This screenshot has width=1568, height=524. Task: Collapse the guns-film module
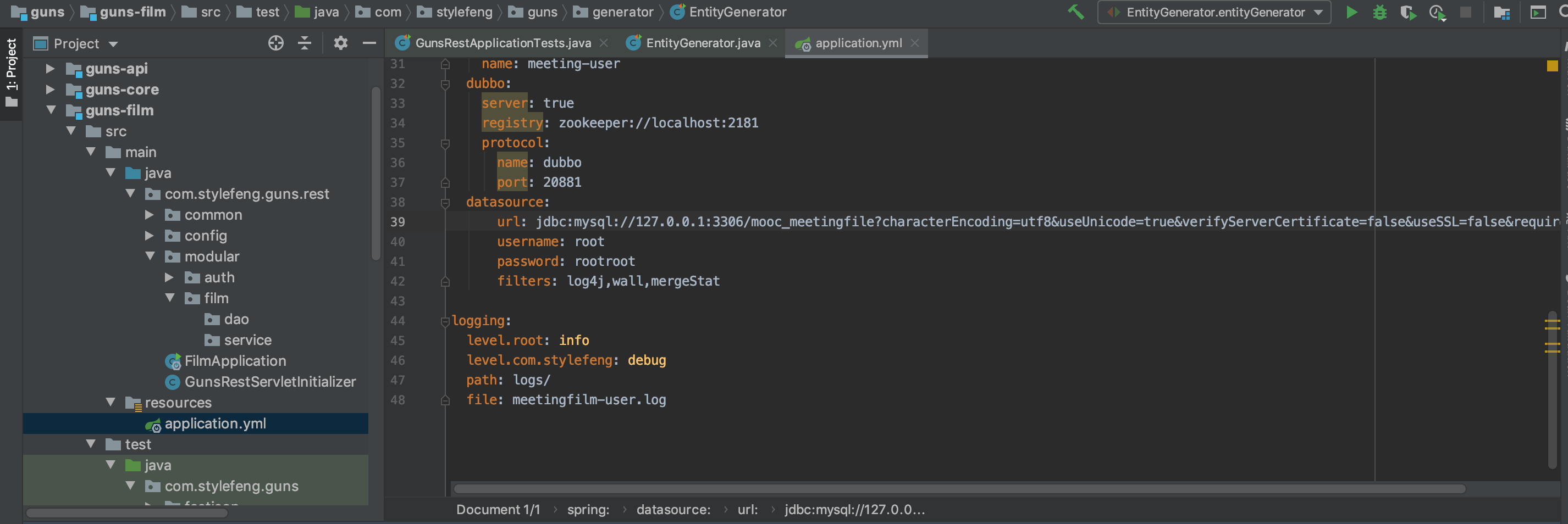tap(51, 110)
